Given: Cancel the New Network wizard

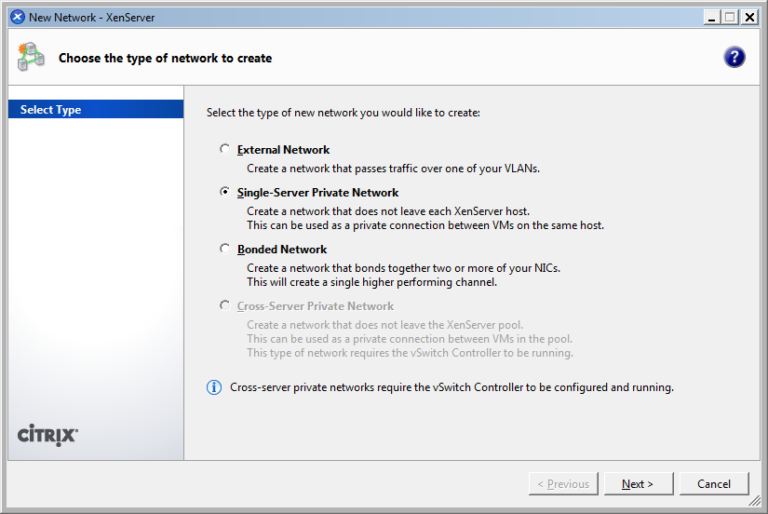Looking at the screenshot, I should [713, 484].
